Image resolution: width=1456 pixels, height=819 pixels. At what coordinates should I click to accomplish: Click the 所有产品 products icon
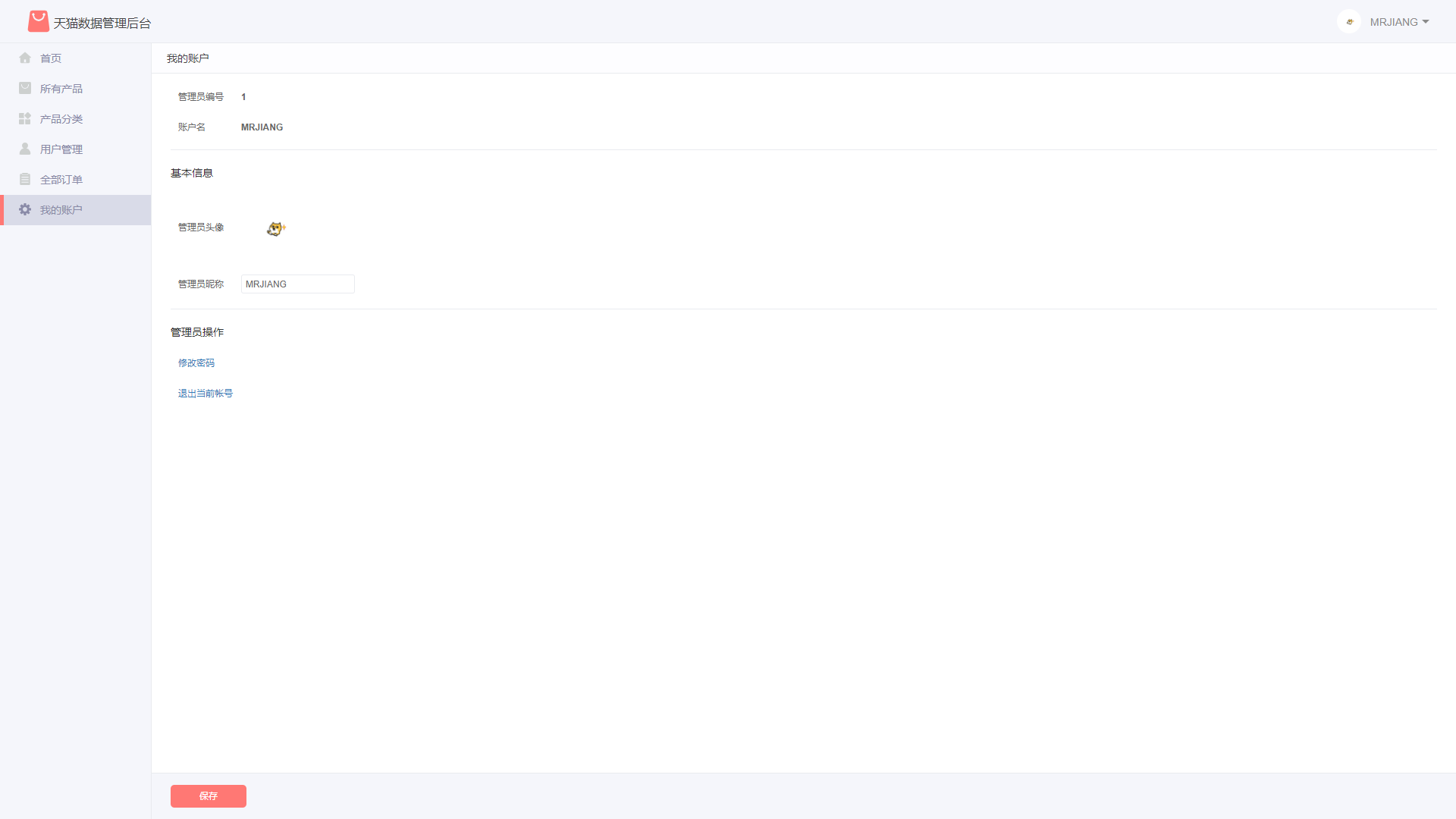pyautogui.click(x=25, y=88)
